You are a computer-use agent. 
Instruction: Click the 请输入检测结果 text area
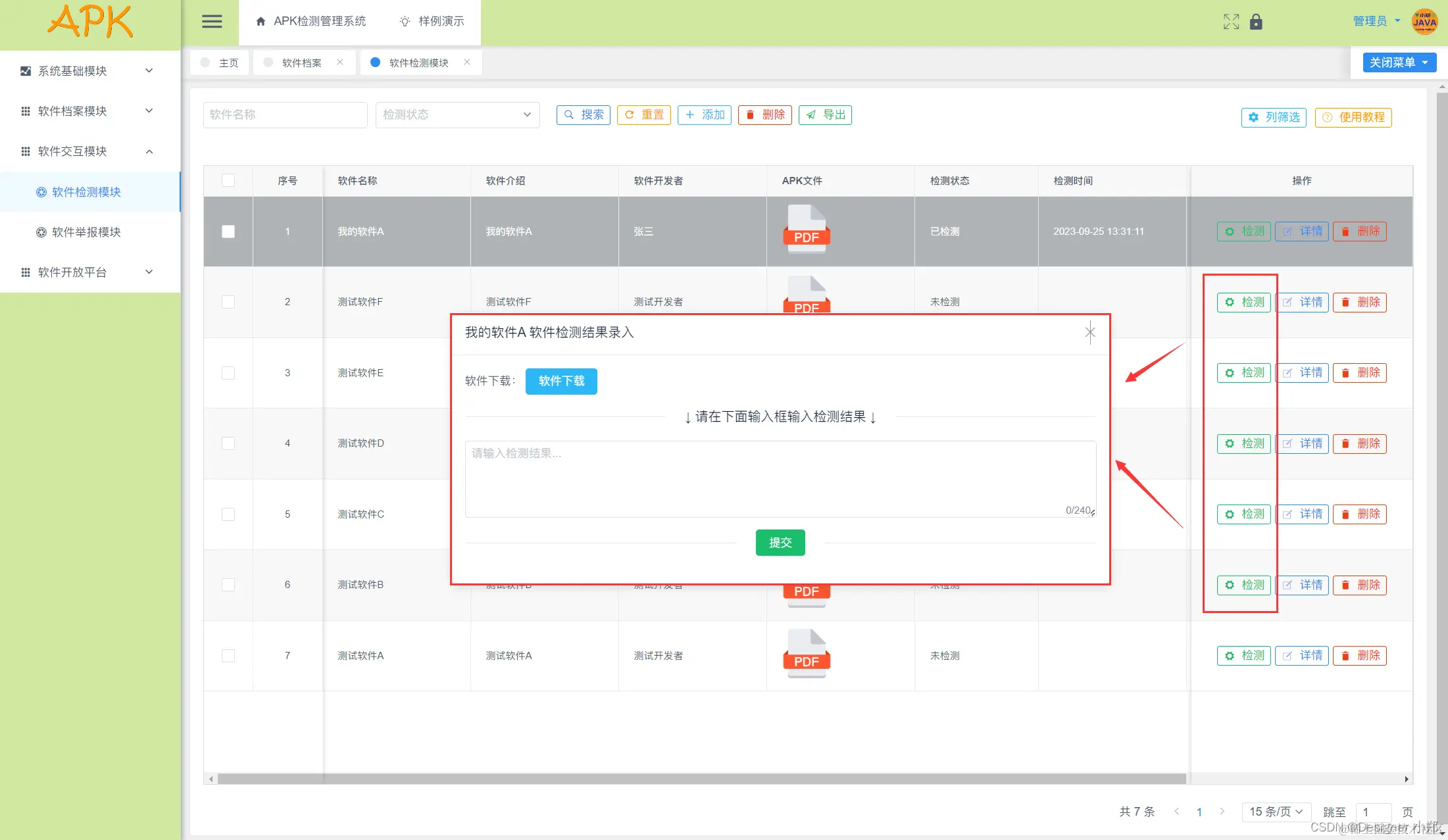780,479
